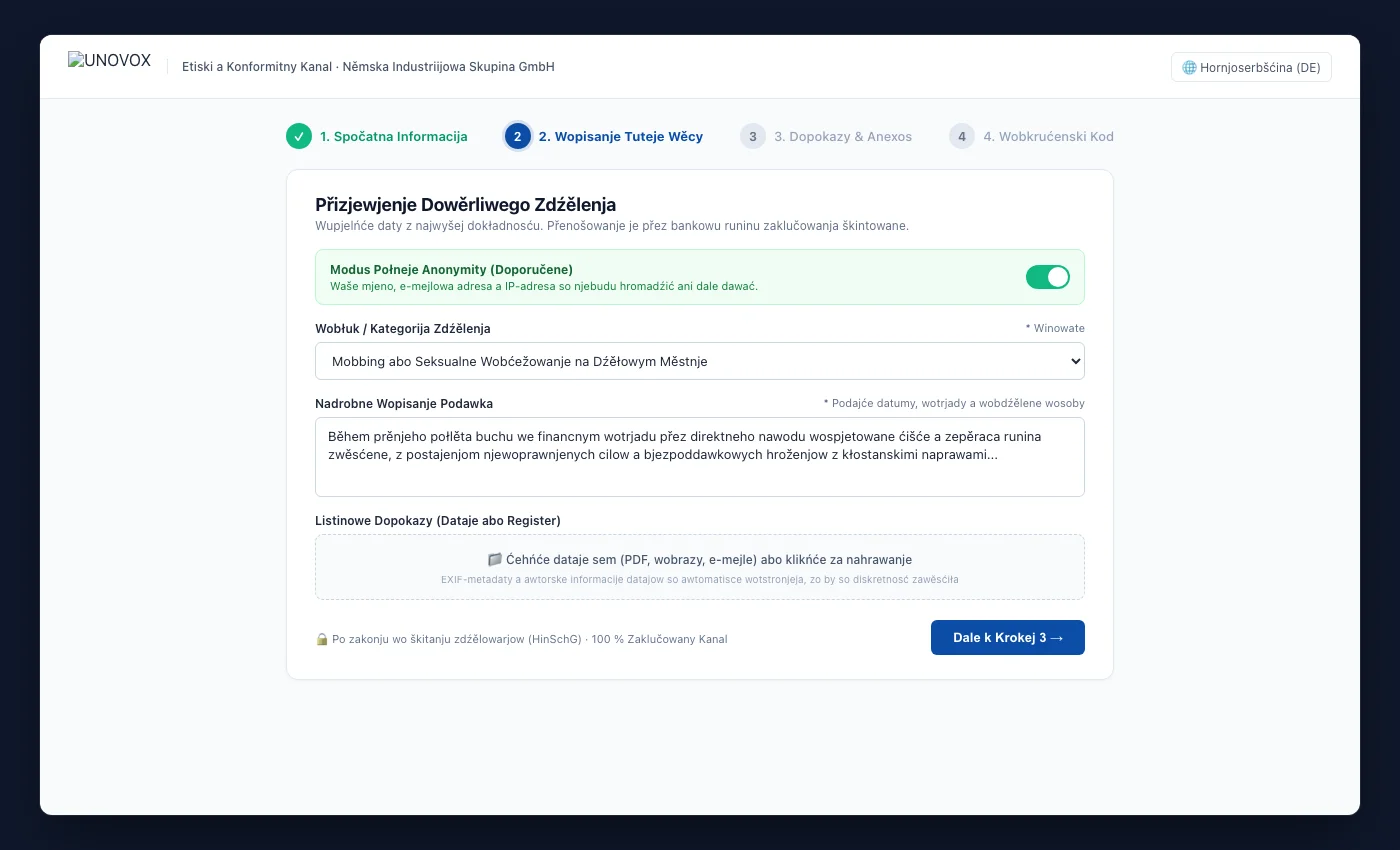Click the Etiski a Konformitny Kanal header text
1400x850 pixels.
[368, 67]
